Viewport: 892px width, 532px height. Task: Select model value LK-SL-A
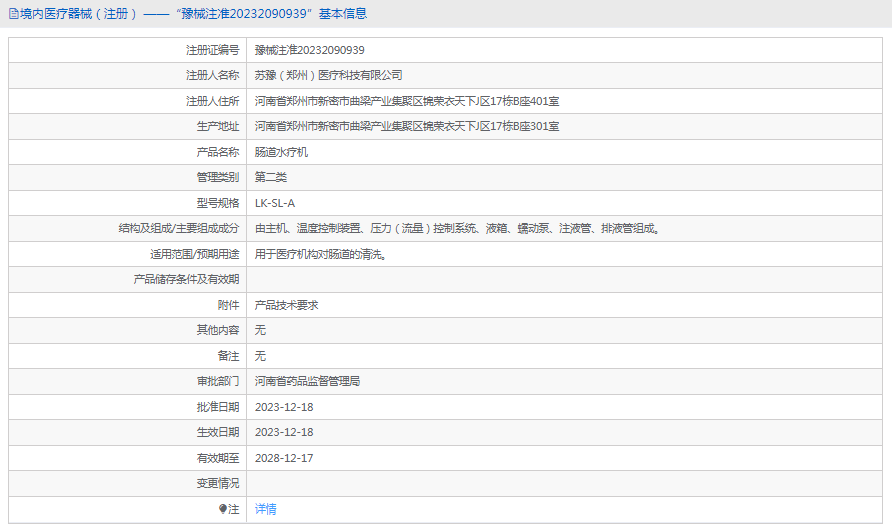(275, 203)
